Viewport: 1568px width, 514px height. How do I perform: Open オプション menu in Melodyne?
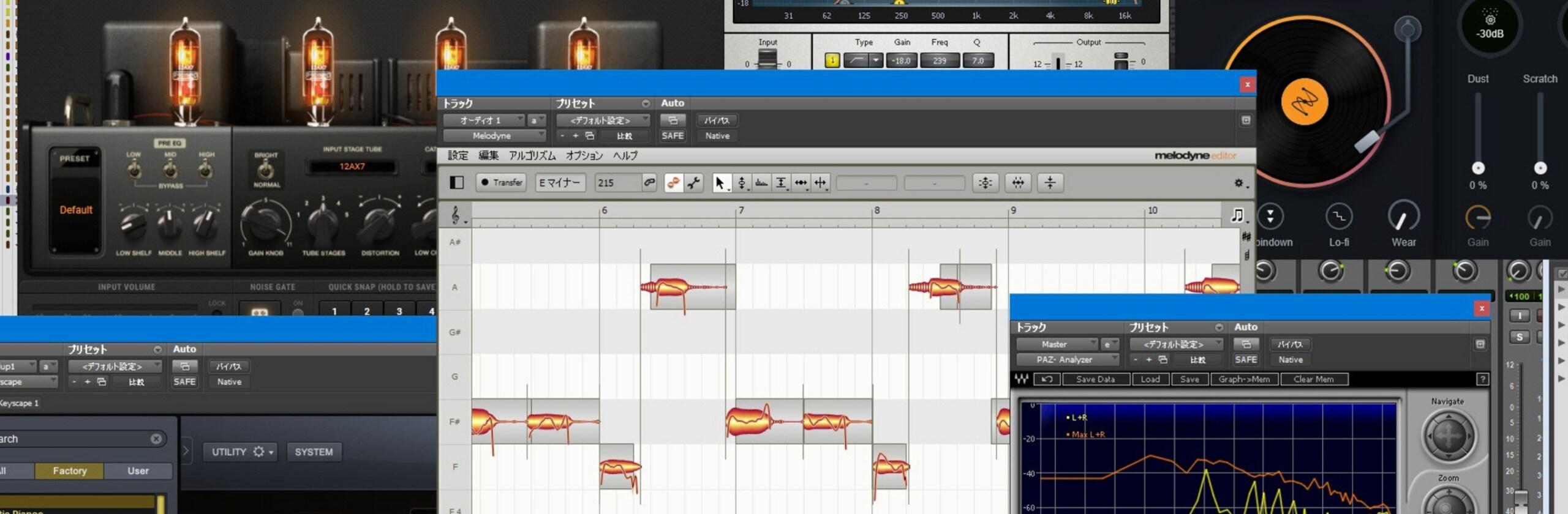pos(584,156)
